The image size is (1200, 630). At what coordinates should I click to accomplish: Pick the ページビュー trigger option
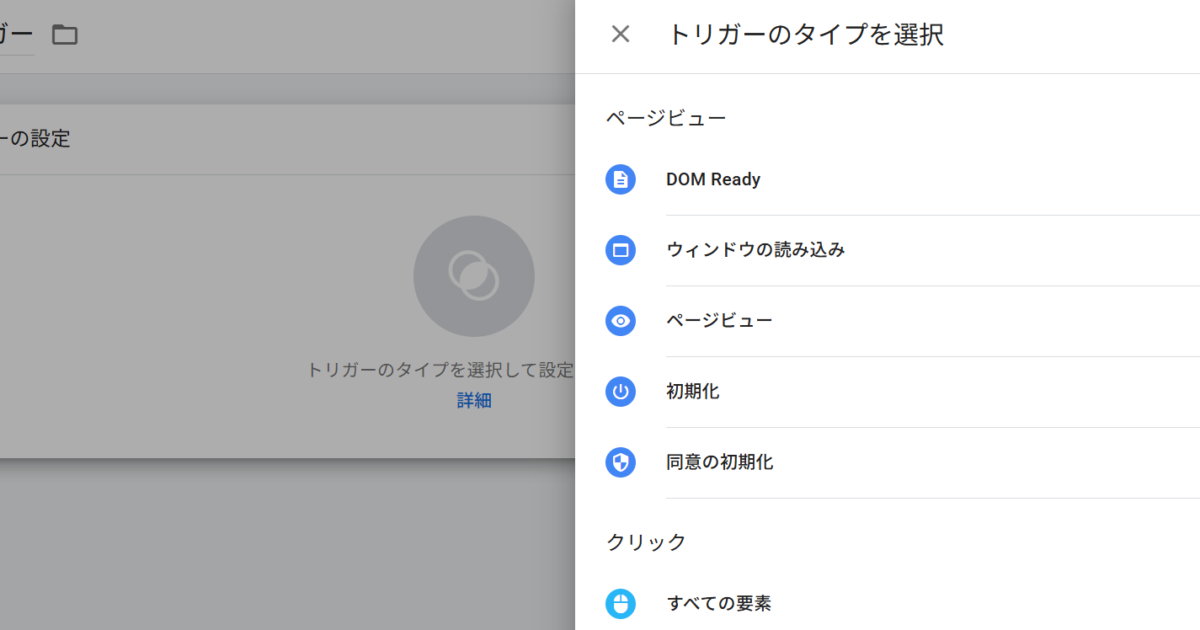pos(719,321)
